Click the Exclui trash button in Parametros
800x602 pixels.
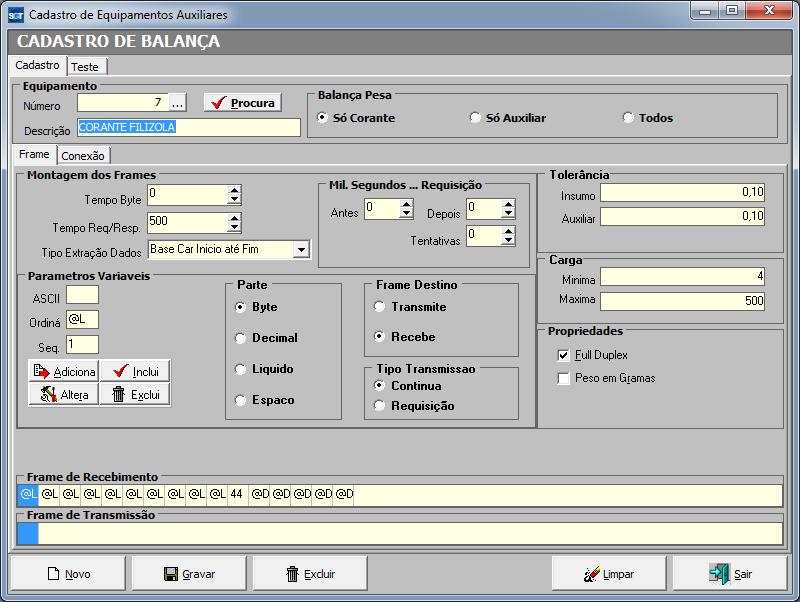pos(135,394)
